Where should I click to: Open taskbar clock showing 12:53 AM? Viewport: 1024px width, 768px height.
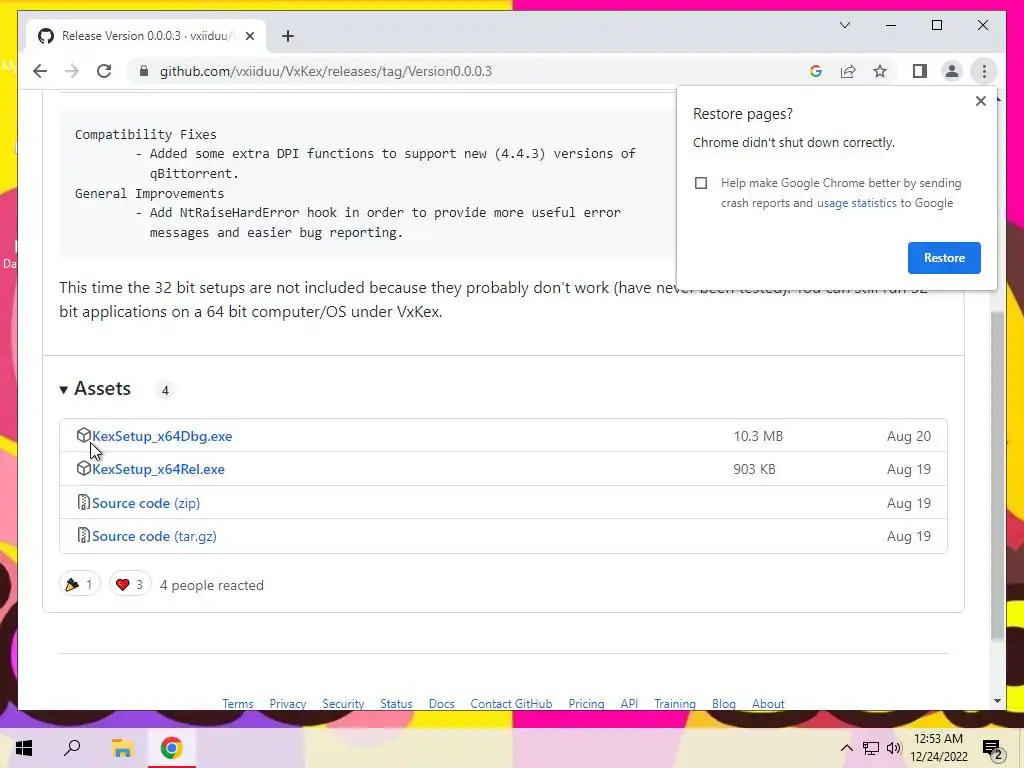(x=938, y=748)
